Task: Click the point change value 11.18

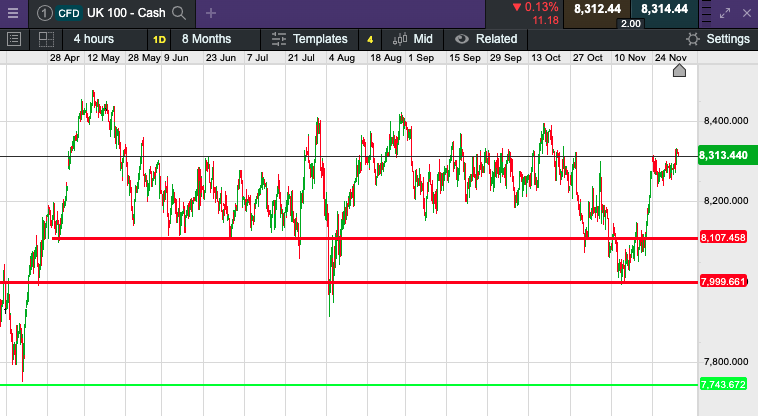Action: tap(545, 21)
